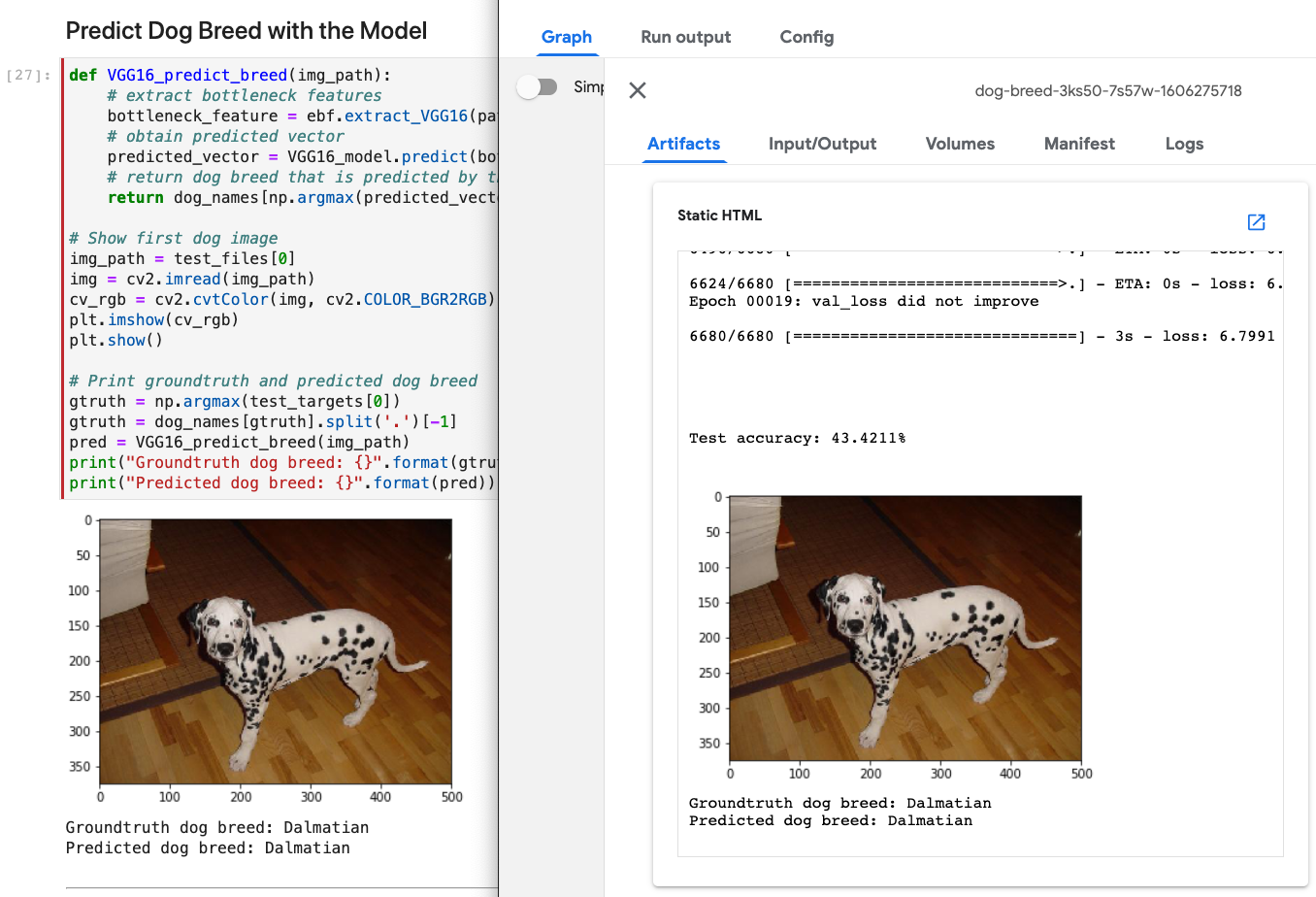Screen dimensions: 1316x897
Task: Open the Input/Output tab
Action: 822,144
